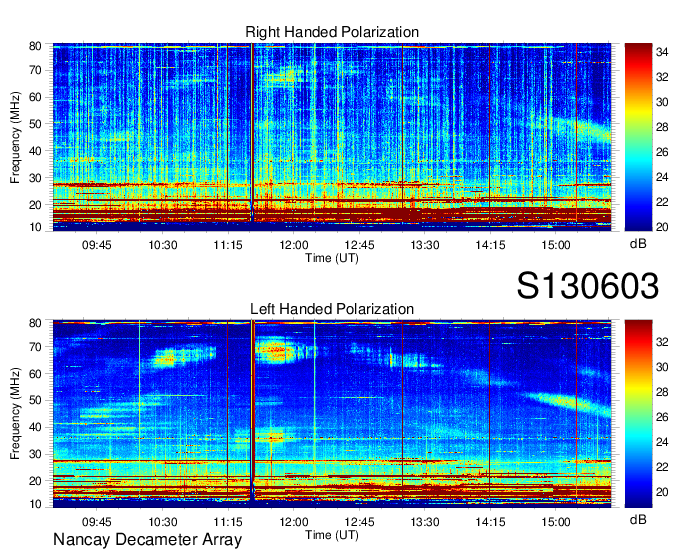Click inside the Left Handed Polarization spectrogram
The height and width of the screenshot is (552, 680).
click(x=332, y=414)
